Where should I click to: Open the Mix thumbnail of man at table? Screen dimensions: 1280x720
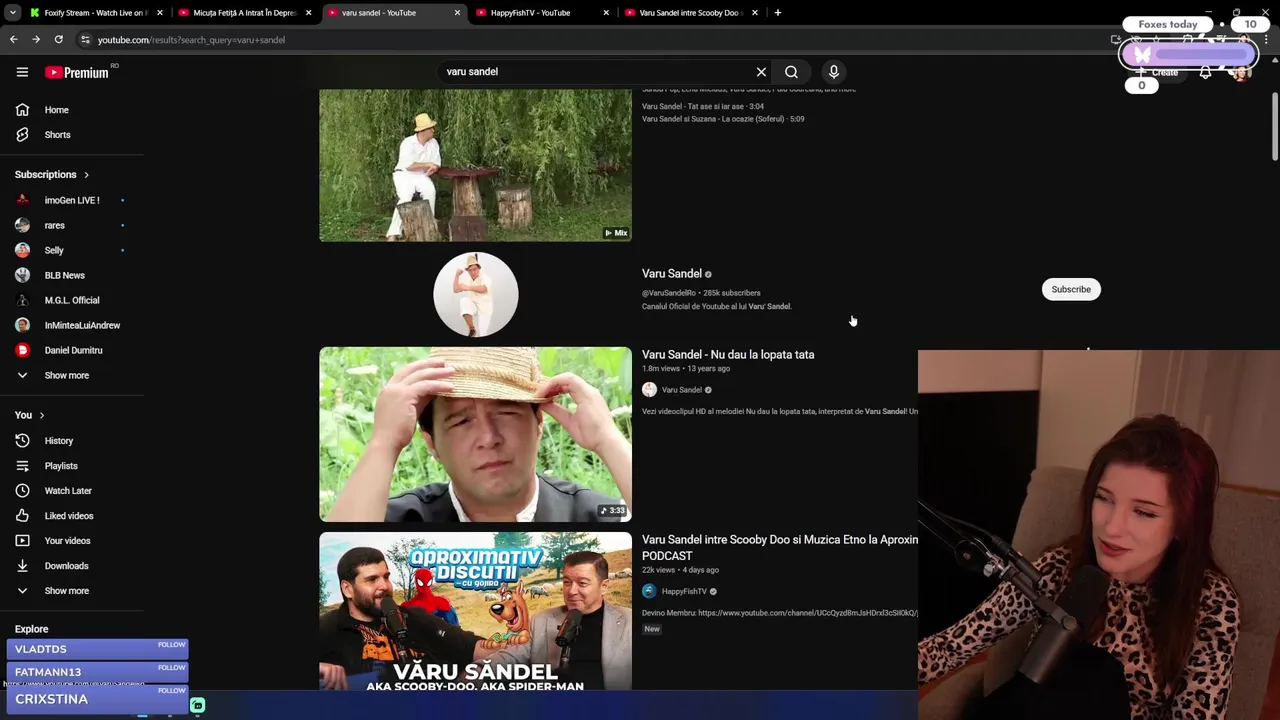coord(475,165)
